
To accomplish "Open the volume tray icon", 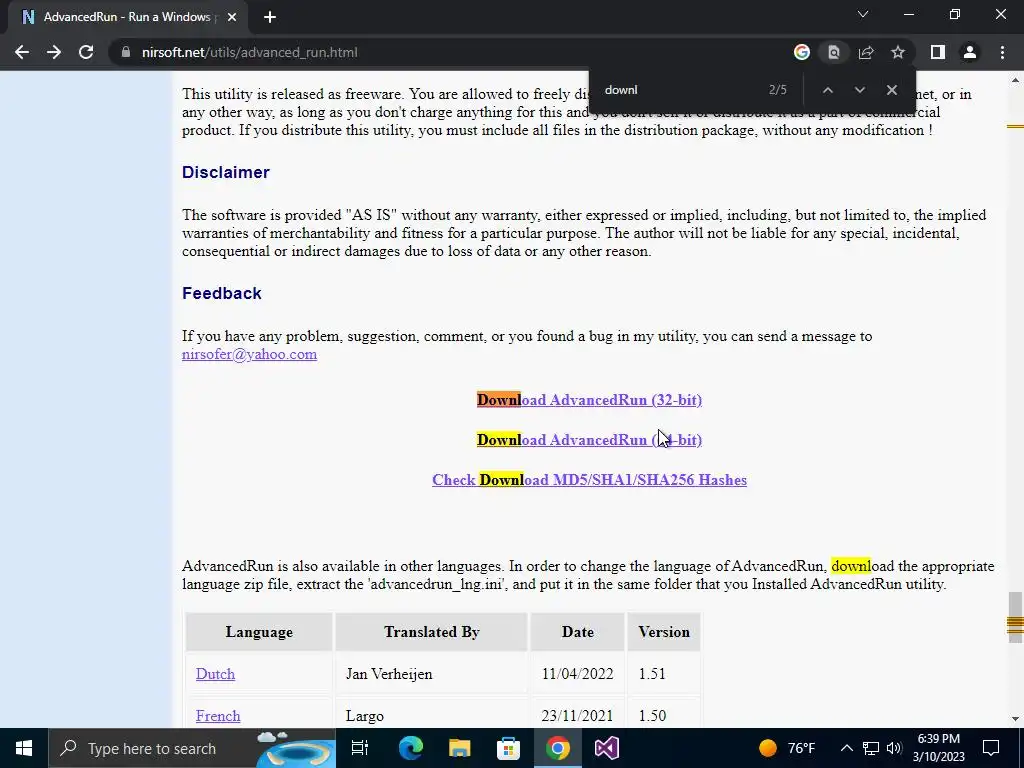I will pyautogui.click(x=894, y=748).
